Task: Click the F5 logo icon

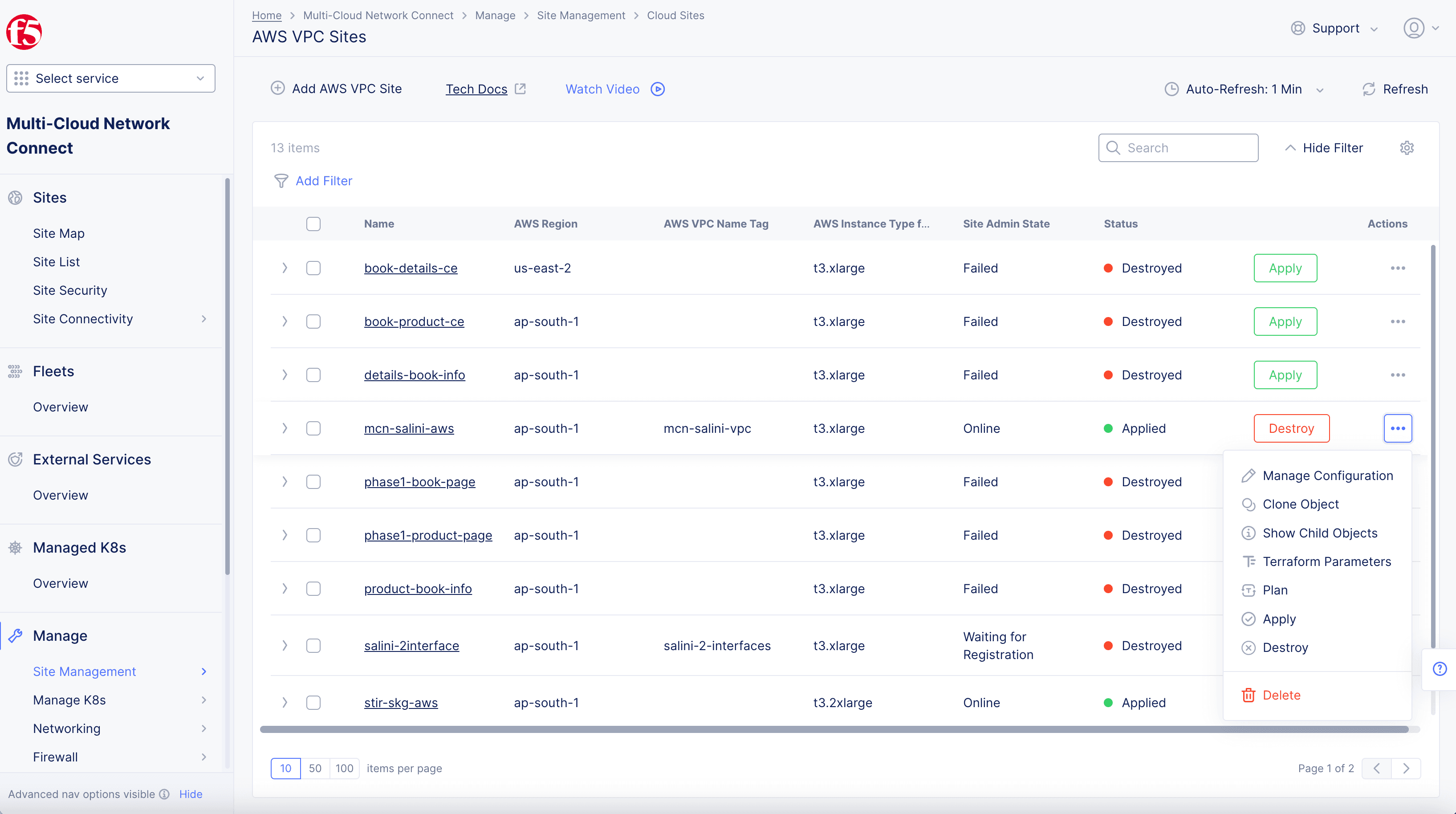Action: pyautogui.click(x=24, y=32)
